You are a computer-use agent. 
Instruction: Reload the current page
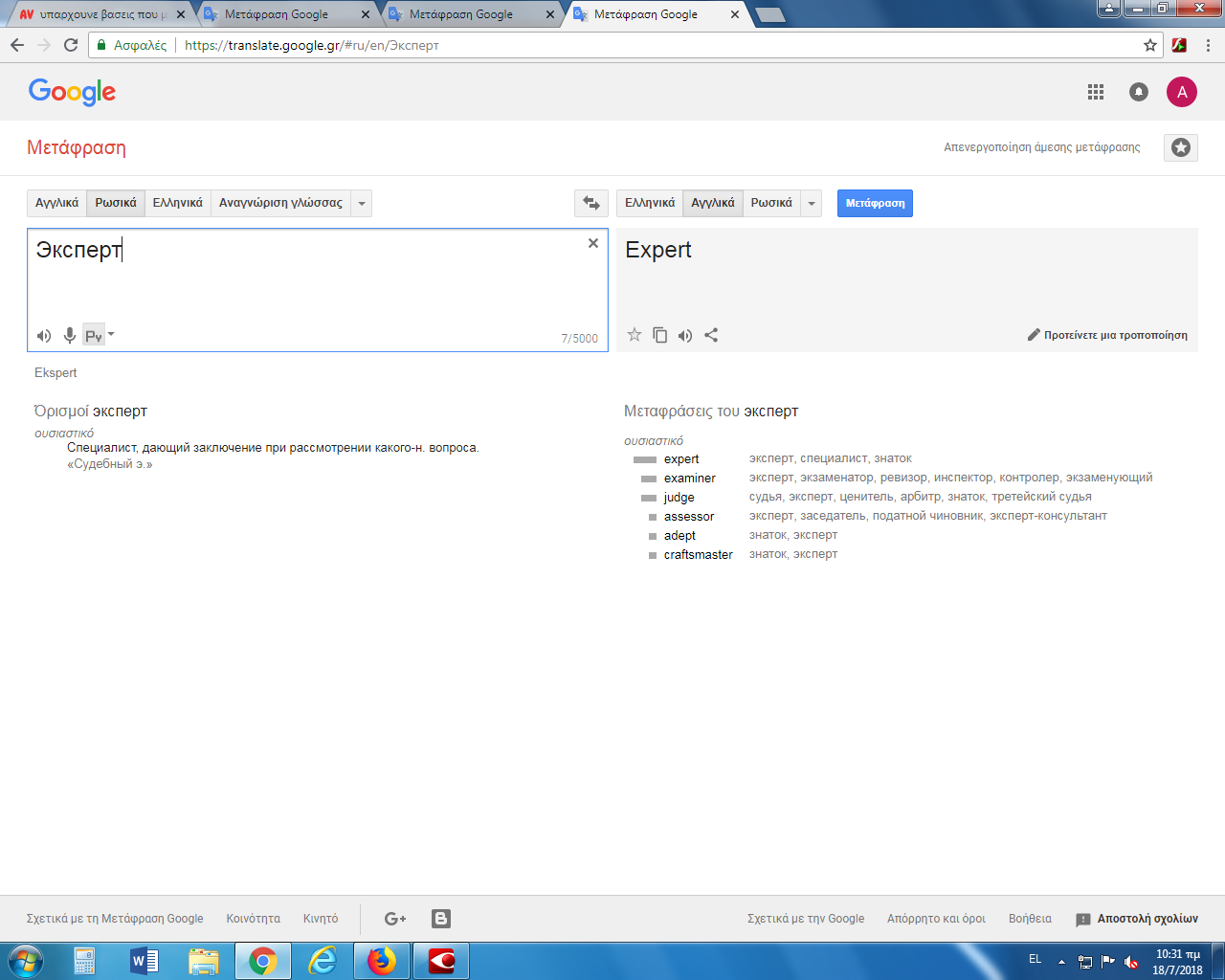pos(71,45)
